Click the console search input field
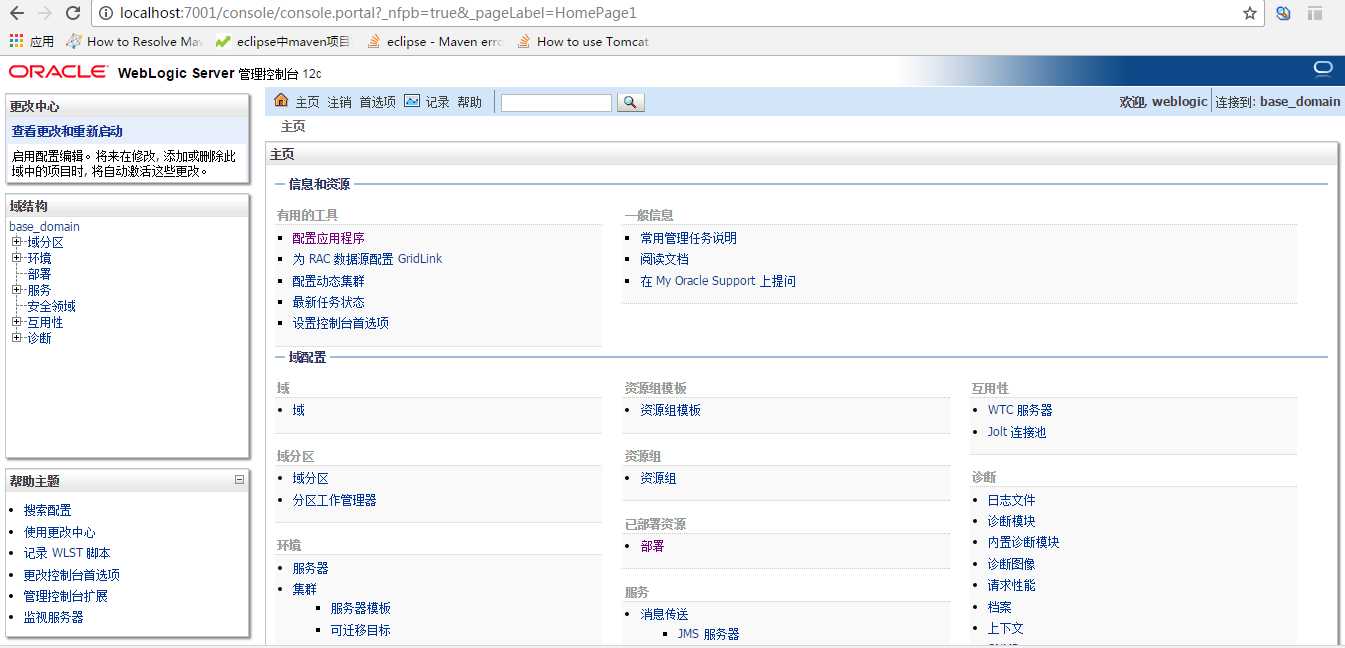 [x=556, y=102]
